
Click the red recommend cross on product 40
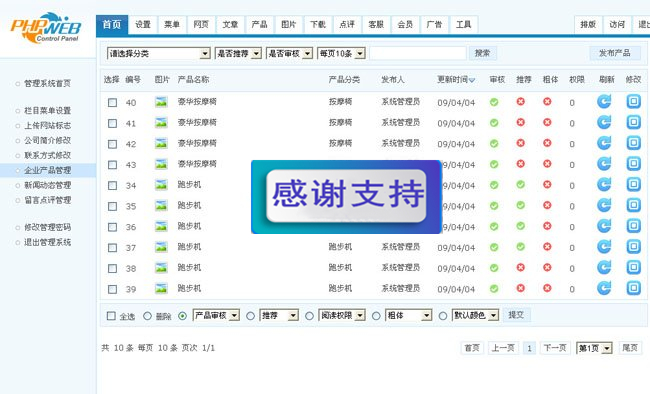[x=521, y=102]
